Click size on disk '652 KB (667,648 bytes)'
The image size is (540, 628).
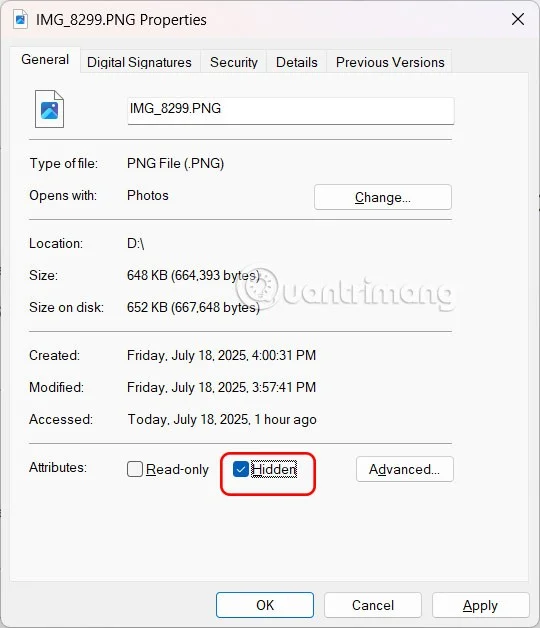click(x=193, y=308)
